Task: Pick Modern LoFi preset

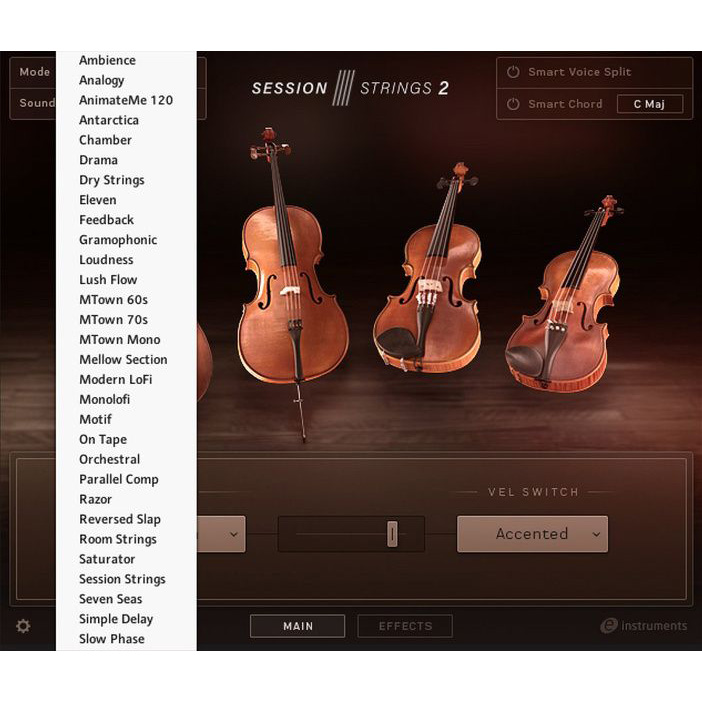Action: pyautogui.click(x=116, y=380)
